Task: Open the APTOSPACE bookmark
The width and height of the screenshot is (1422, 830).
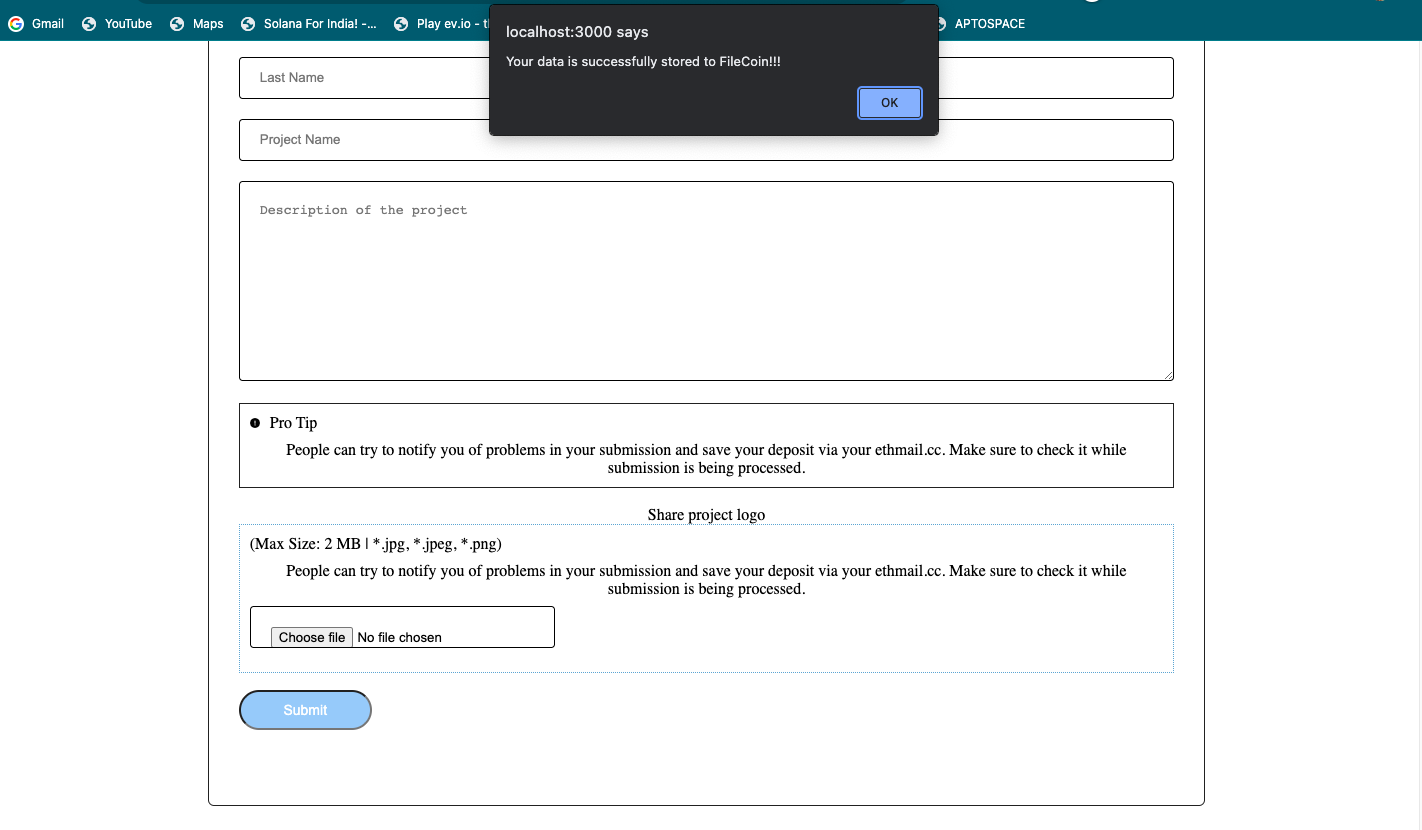Action: click(x=980, y=24)
